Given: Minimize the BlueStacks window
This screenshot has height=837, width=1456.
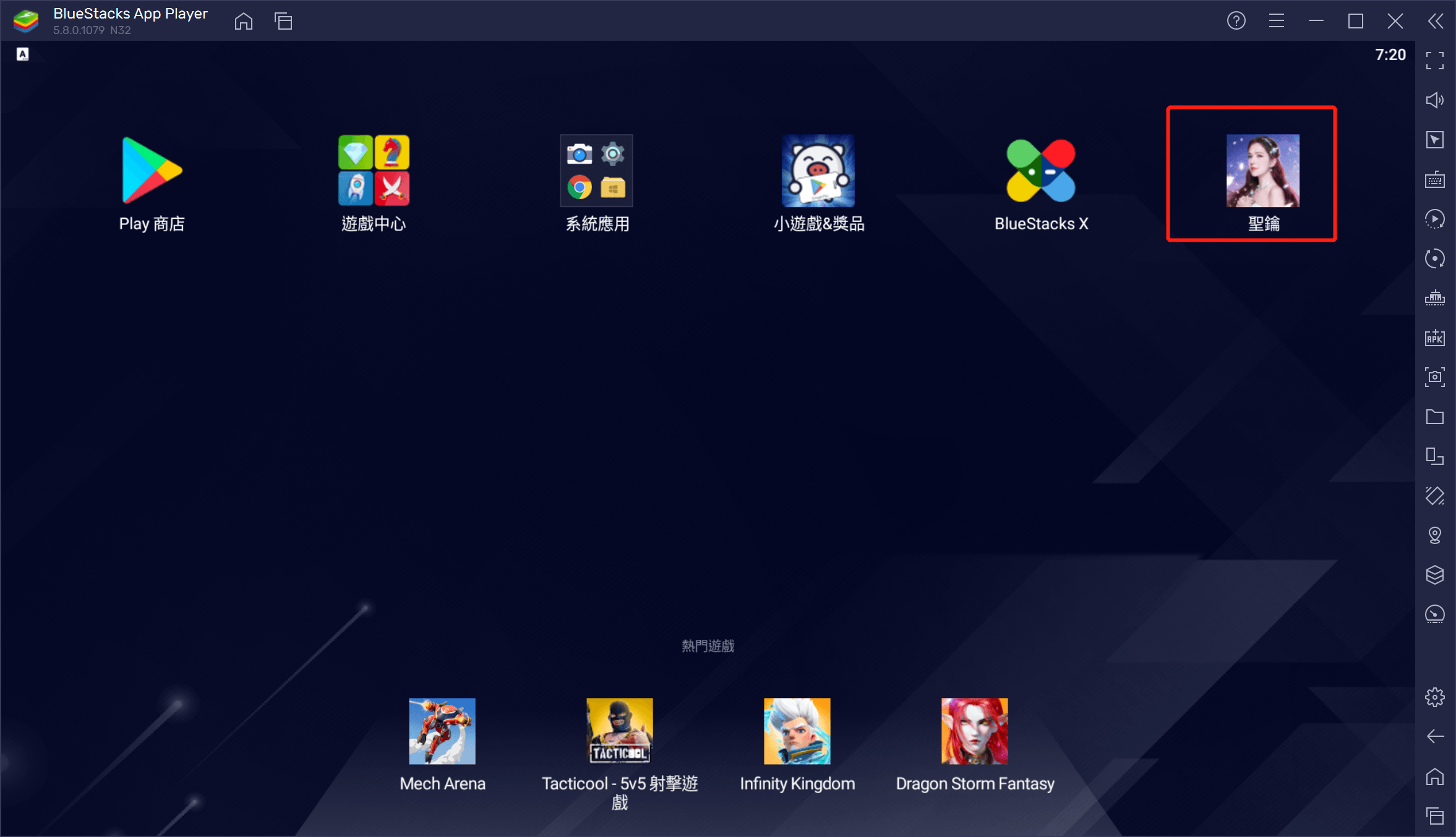Looking at the screenshot, I should pyautogui.click(x=1316, y=21).
